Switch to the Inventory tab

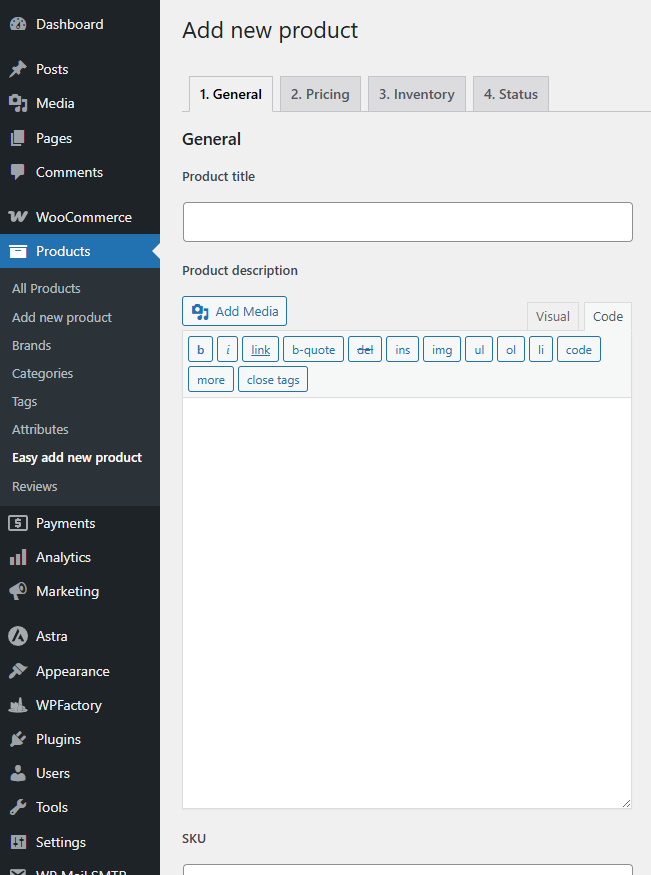click(x=417, y=93)
